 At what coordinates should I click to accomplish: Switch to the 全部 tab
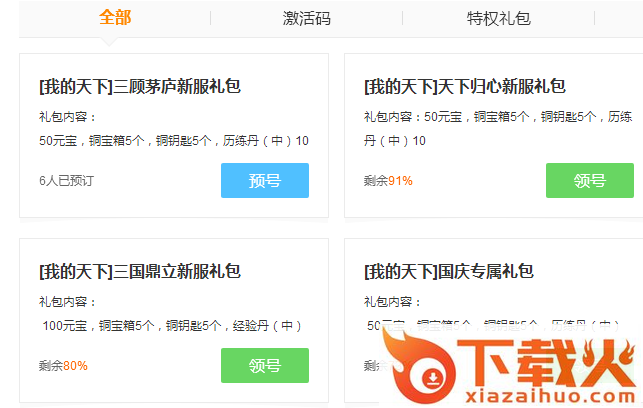pos(115,18)
